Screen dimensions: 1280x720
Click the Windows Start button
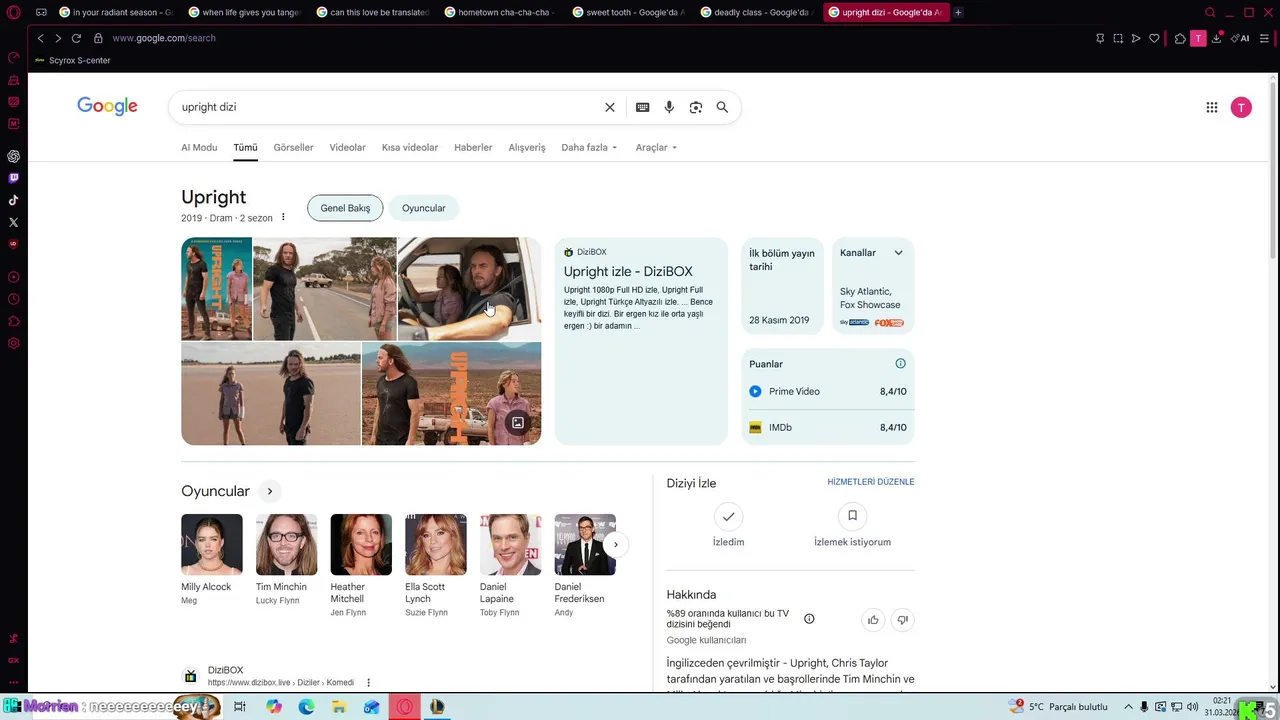click(13, 707)
